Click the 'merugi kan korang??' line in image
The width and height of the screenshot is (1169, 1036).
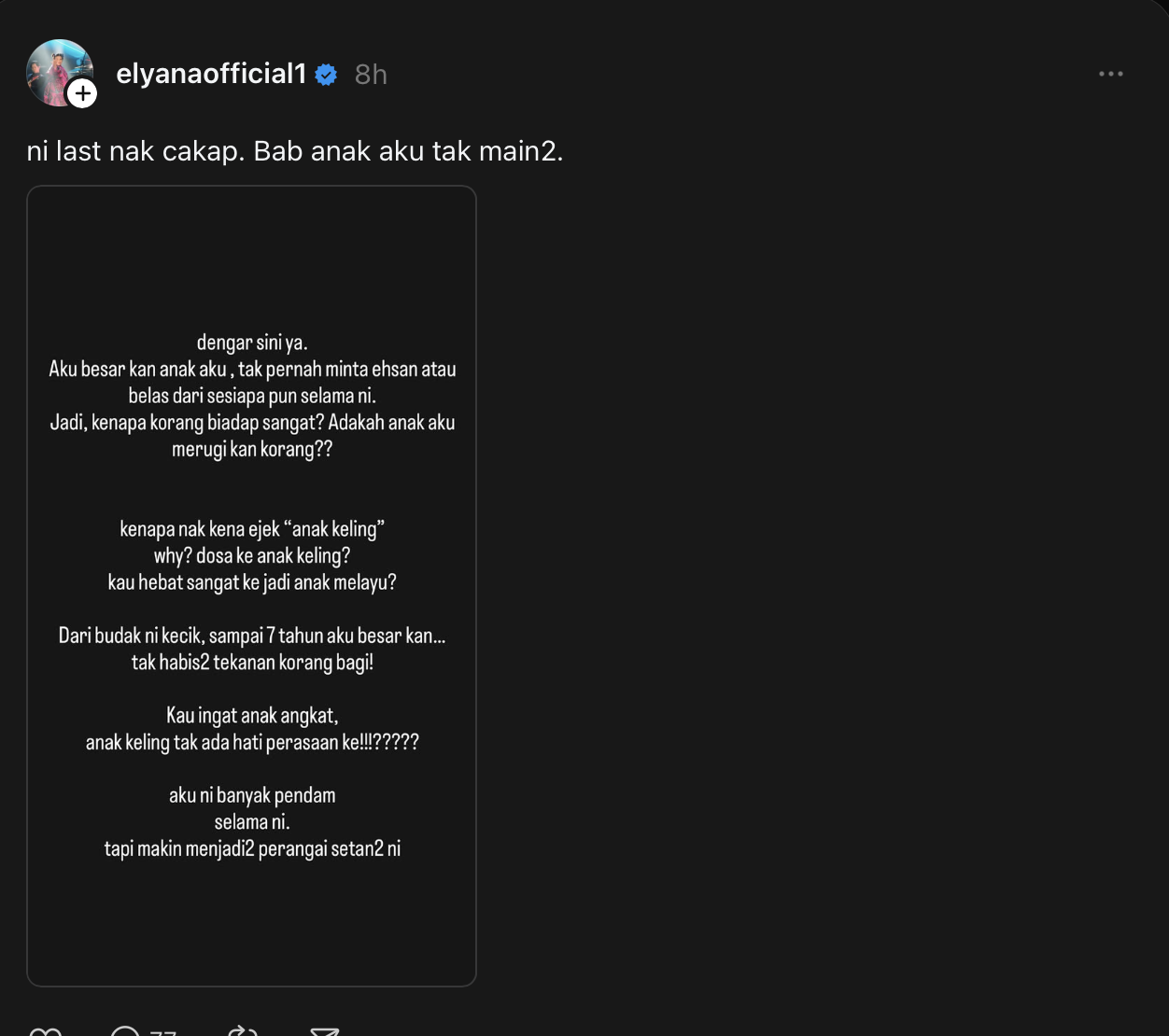pos(252,449)
